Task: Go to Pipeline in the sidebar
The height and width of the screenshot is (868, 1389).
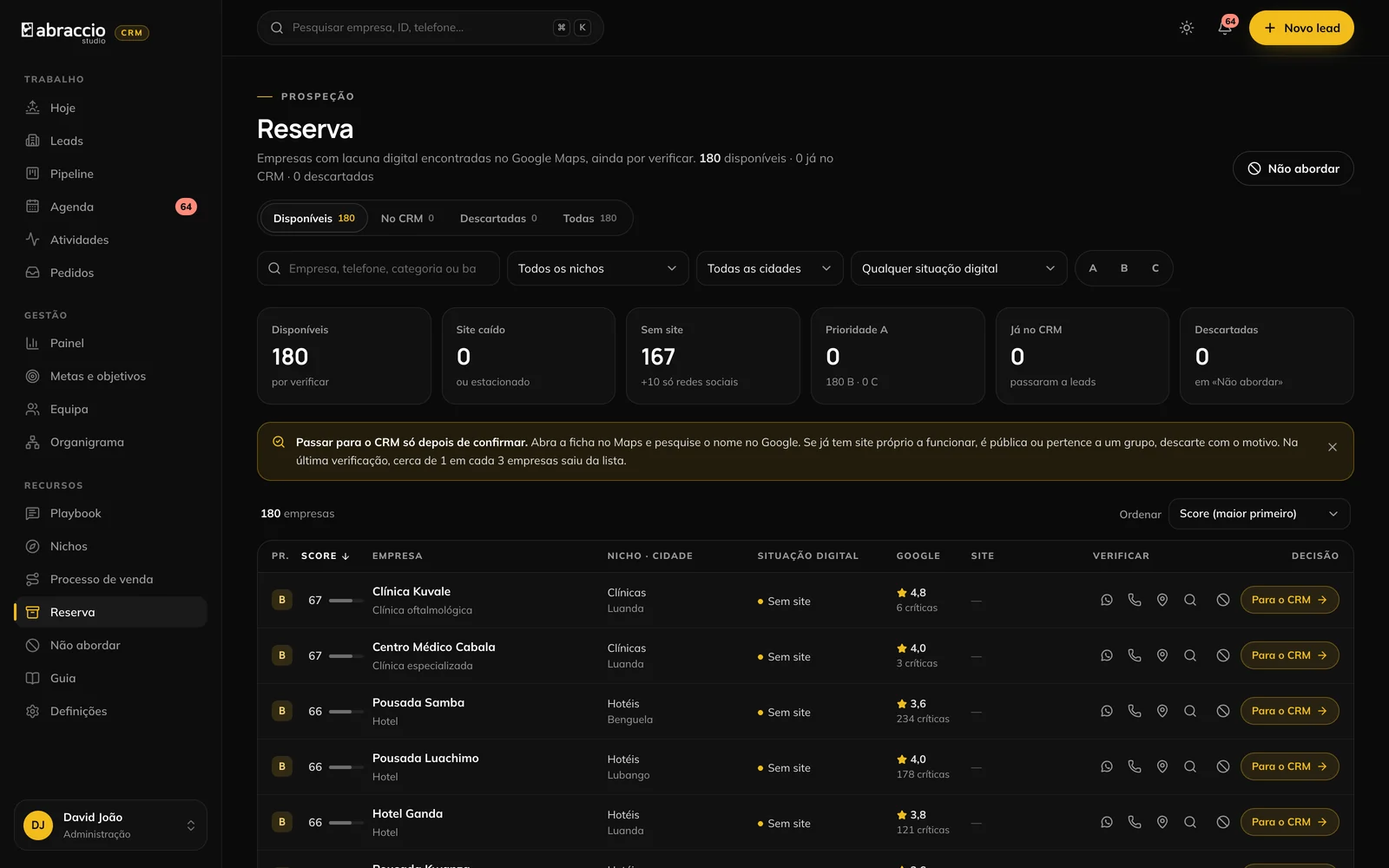Action: point(110,174)
